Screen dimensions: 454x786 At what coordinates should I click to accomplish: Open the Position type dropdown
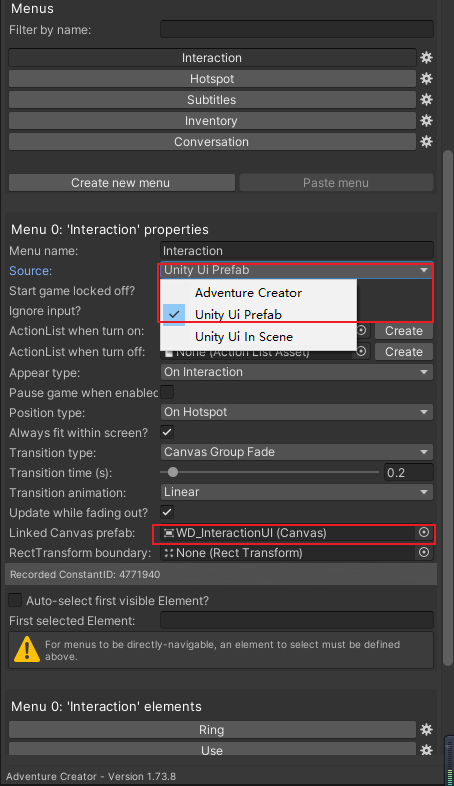pyautogui.click(x=297, y=412)
